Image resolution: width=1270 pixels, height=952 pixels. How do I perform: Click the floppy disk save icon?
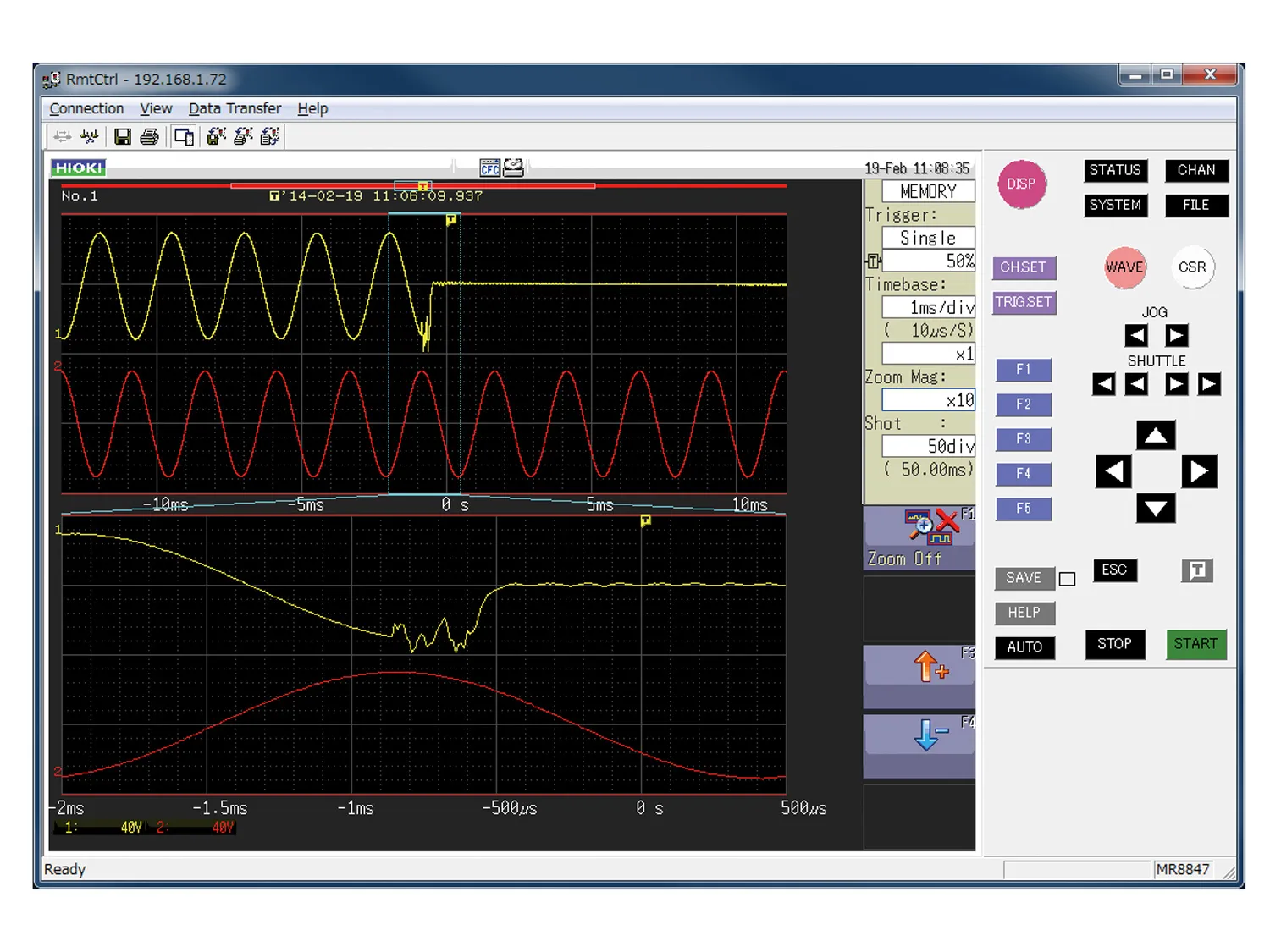pyautogui.click(x=123, y=136)
